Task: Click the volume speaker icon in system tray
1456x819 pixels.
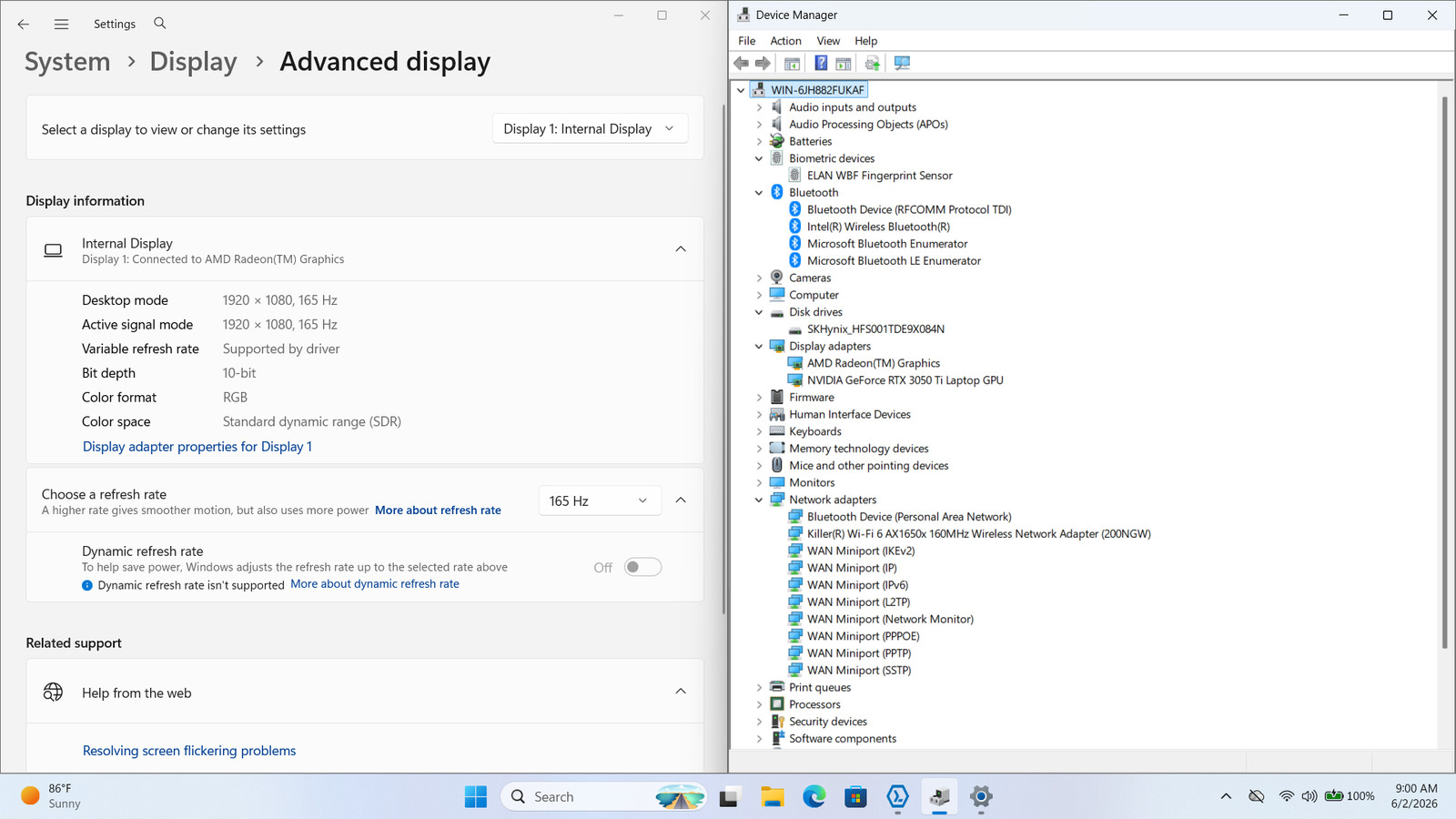Action: click(x=1309, y=796)
